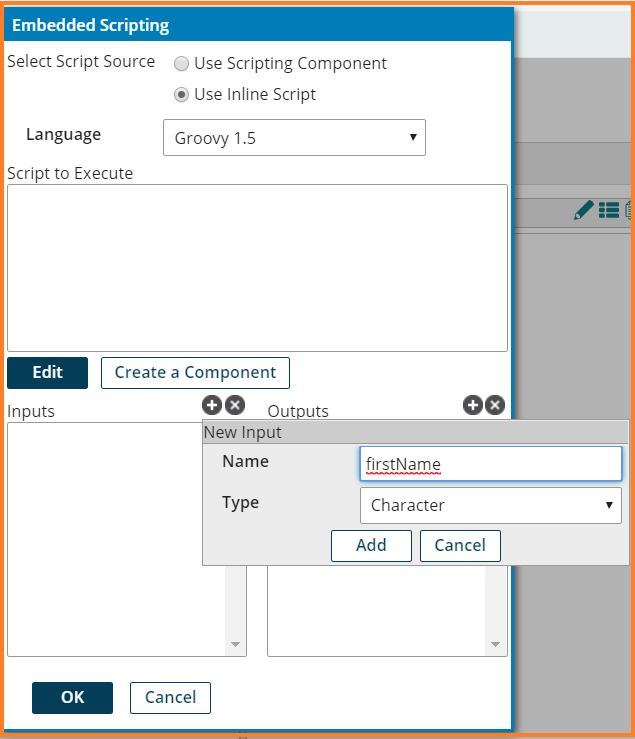Click the remove output X icon
635x739 pixels.
[x=494, y=405]
